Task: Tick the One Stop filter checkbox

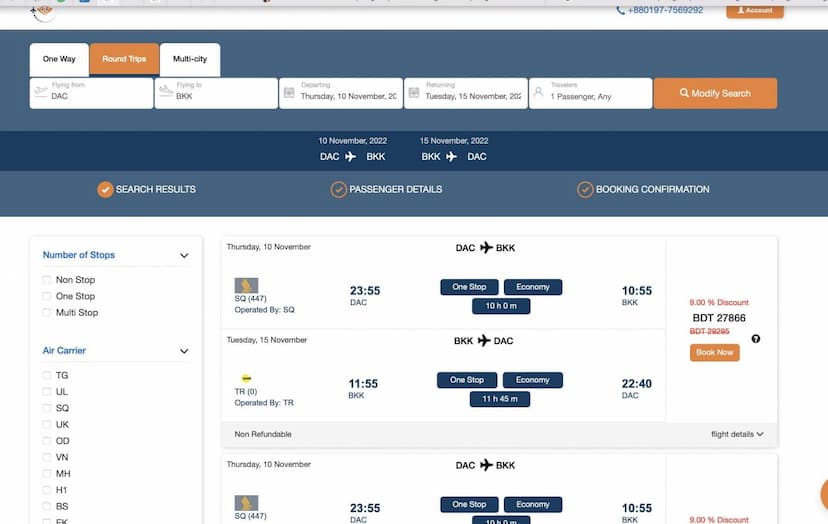Action: click(x=47, y=296)
